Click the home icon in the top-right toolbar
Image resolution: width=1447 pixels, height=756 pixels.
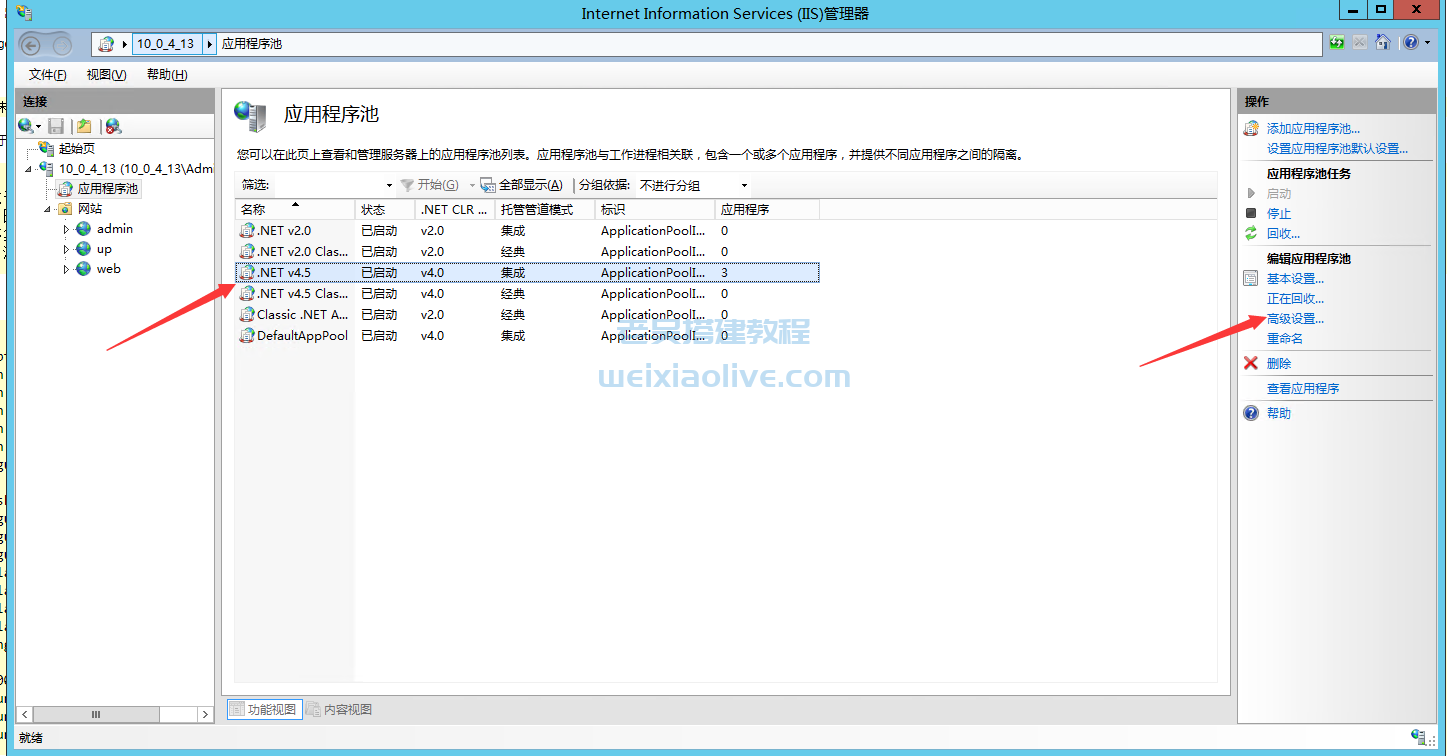pyautogui.click(x=1382, y=43)
